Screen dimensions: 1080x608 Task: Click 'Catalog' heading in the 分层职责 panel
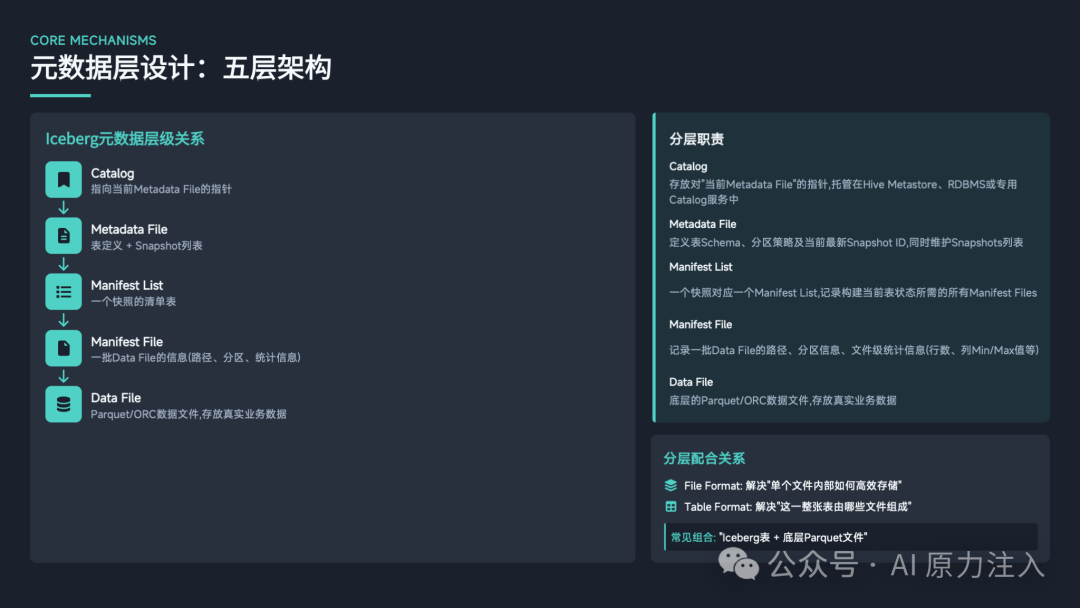coord(688,167)
